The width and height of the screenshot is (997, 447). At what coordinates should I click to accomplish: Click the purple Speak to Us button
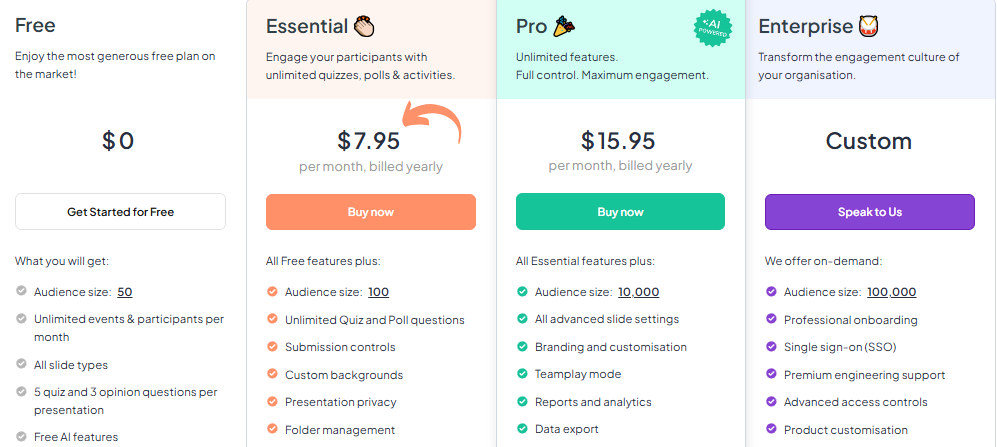869,212
